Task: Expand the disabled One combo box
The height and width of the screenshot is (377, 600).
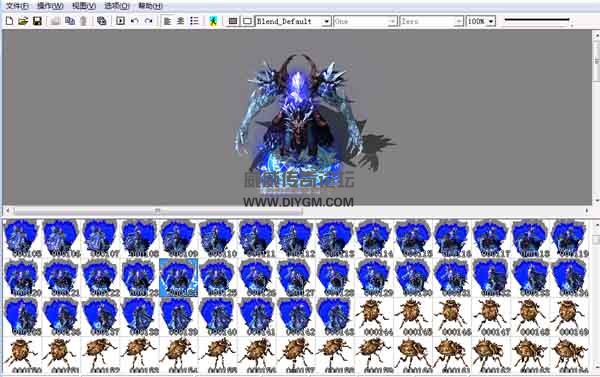Action: point(392,21)
